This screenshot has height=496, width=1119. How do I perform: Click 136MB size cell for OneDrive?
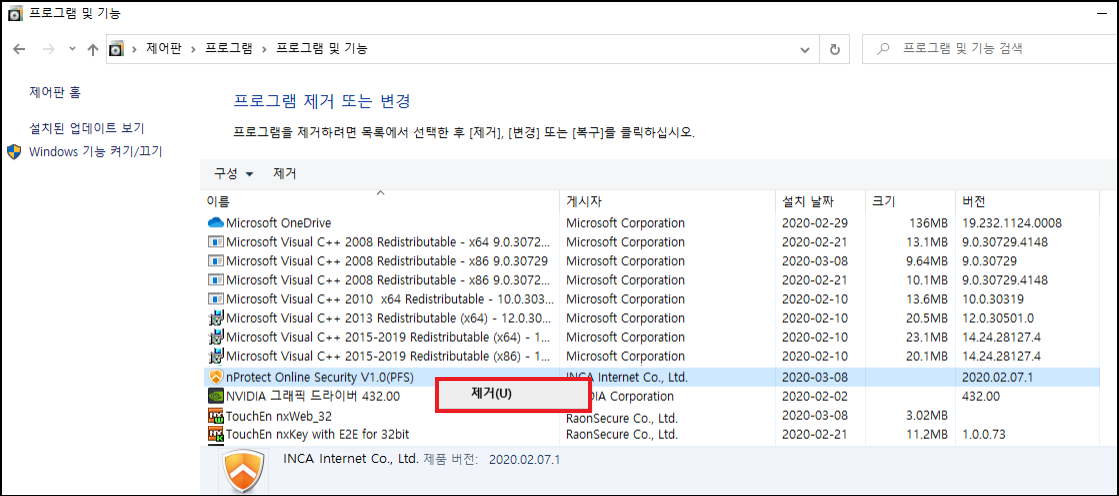point(928,223)
